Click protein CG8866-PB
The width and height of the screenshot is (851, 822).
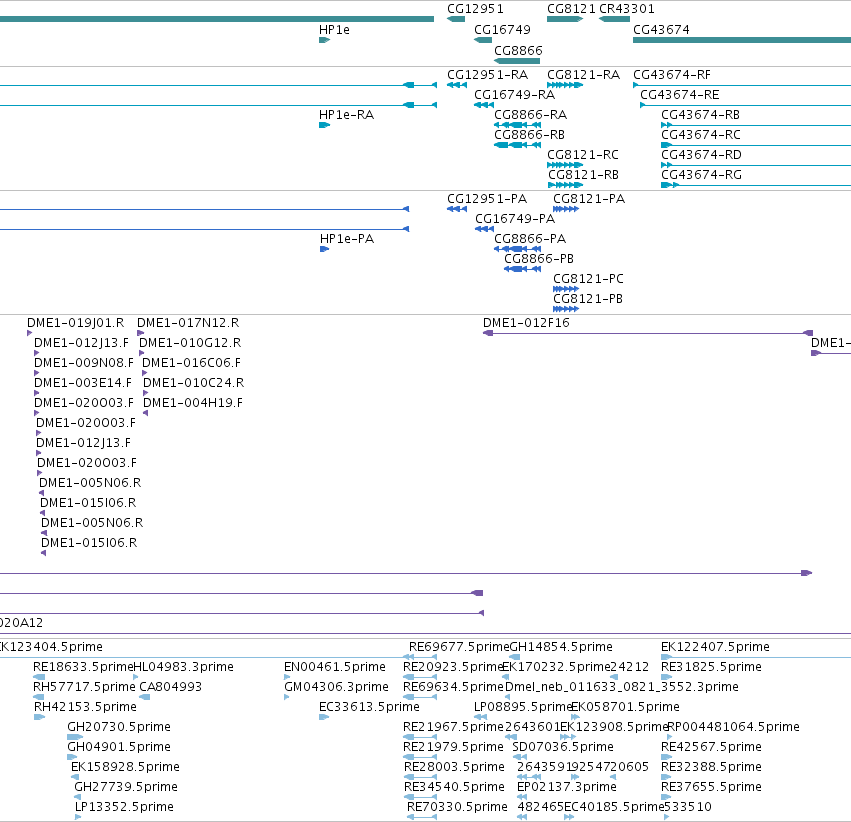point(523,269)
